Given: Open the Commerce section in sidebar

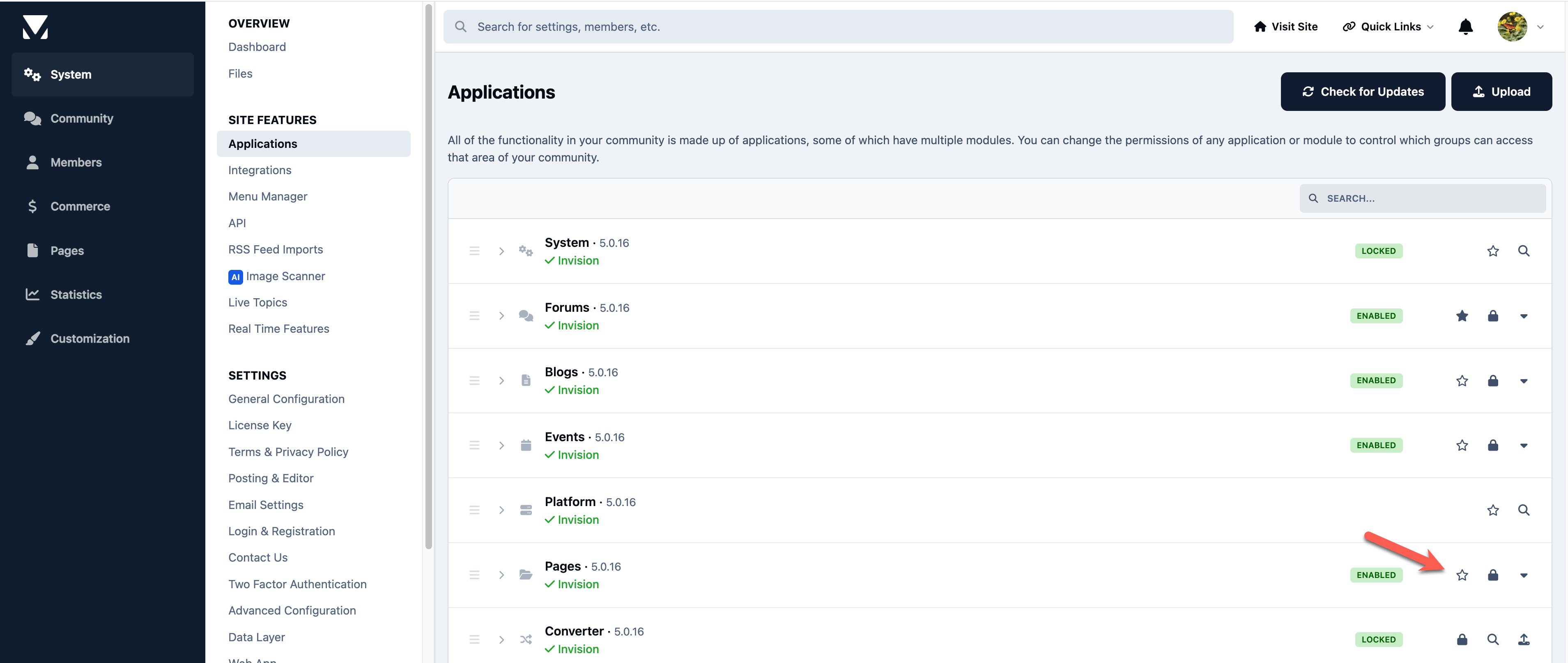Looking at the screenshot, I should pos(102,206).
